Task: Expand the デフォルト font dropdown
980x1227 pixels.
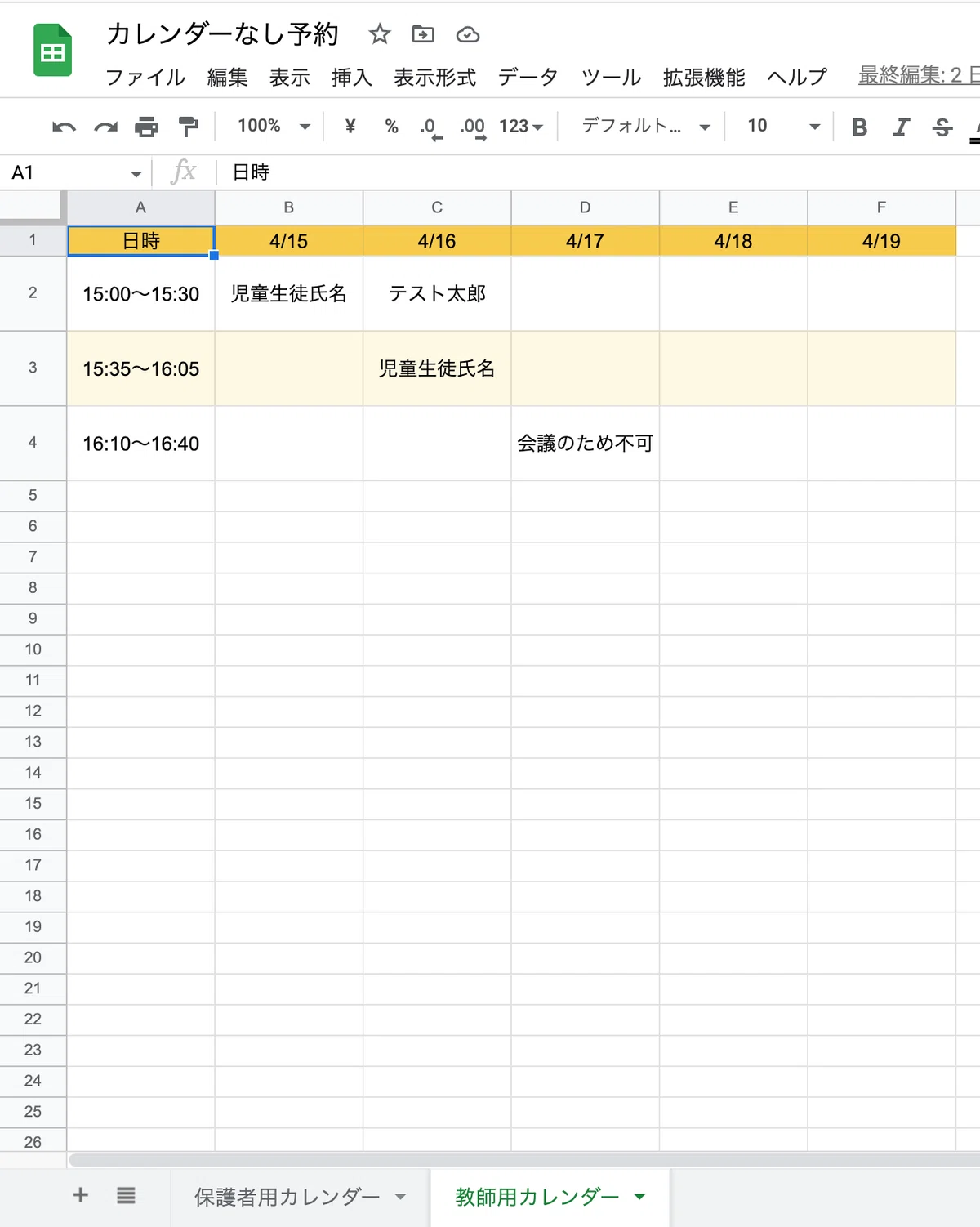Action: coord(645,126)
